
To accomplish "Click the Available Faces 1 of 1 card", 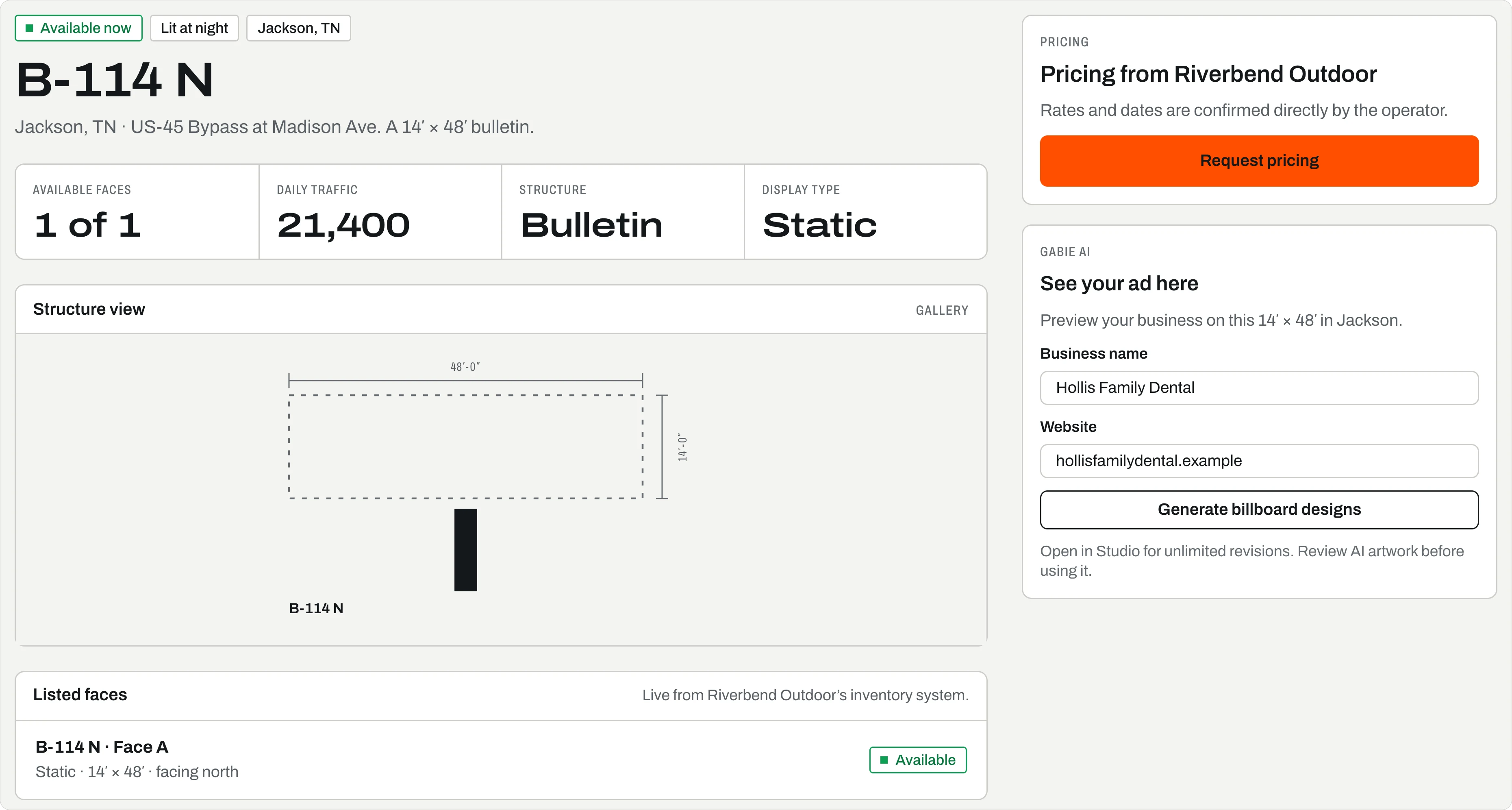I will coord(137,211).
